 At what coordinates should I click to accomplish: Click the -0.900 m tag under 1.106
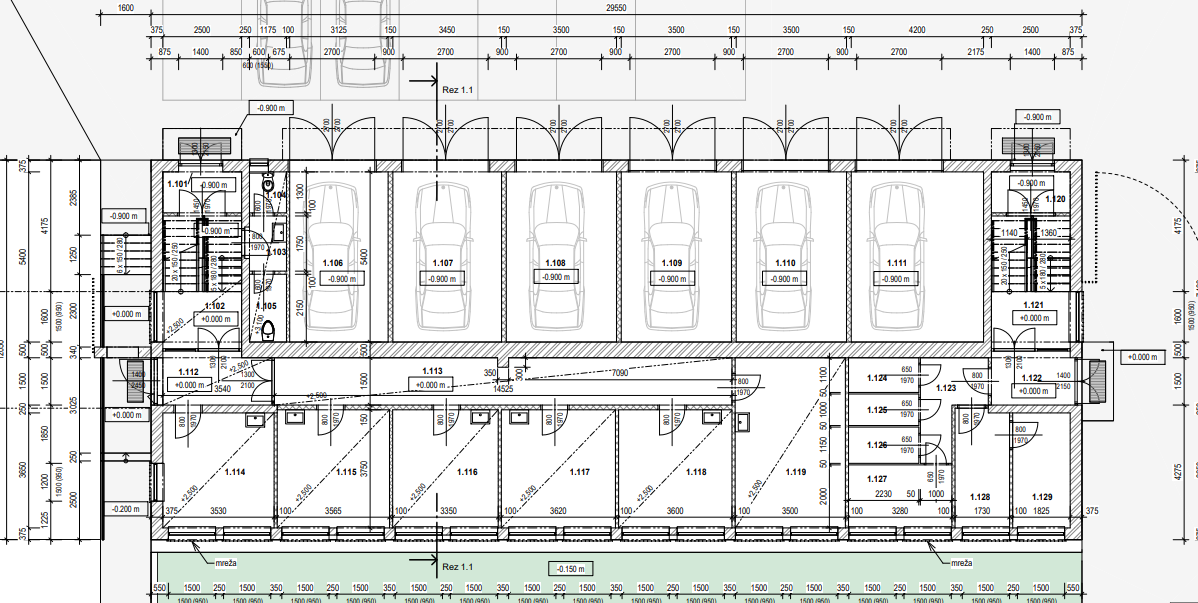tap(342, 279)
